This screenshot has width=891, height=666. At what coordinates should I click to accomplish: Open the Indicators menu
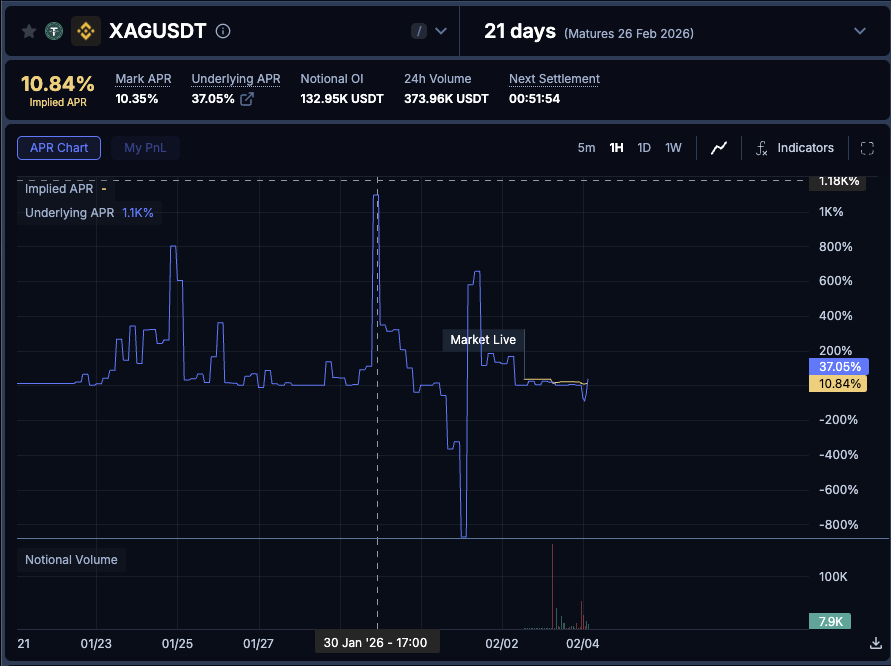[794, 148]
